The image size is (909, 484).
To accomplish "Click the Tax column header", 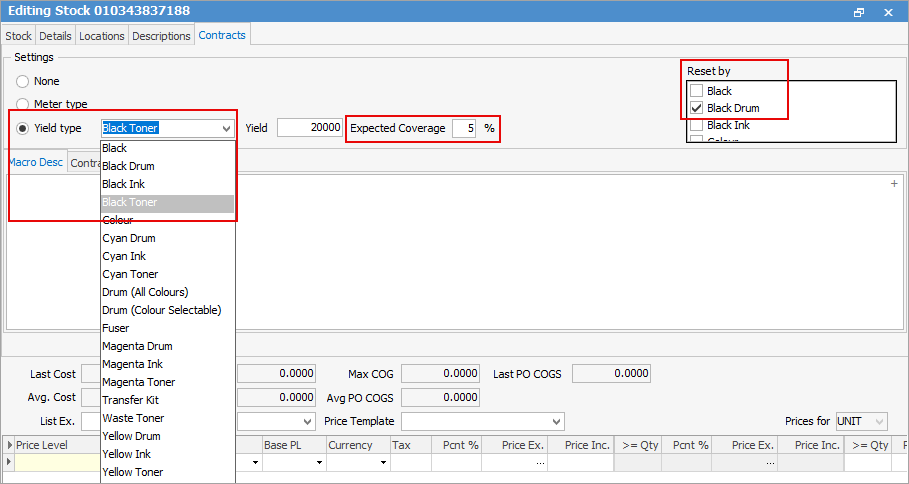I will 411,445.
